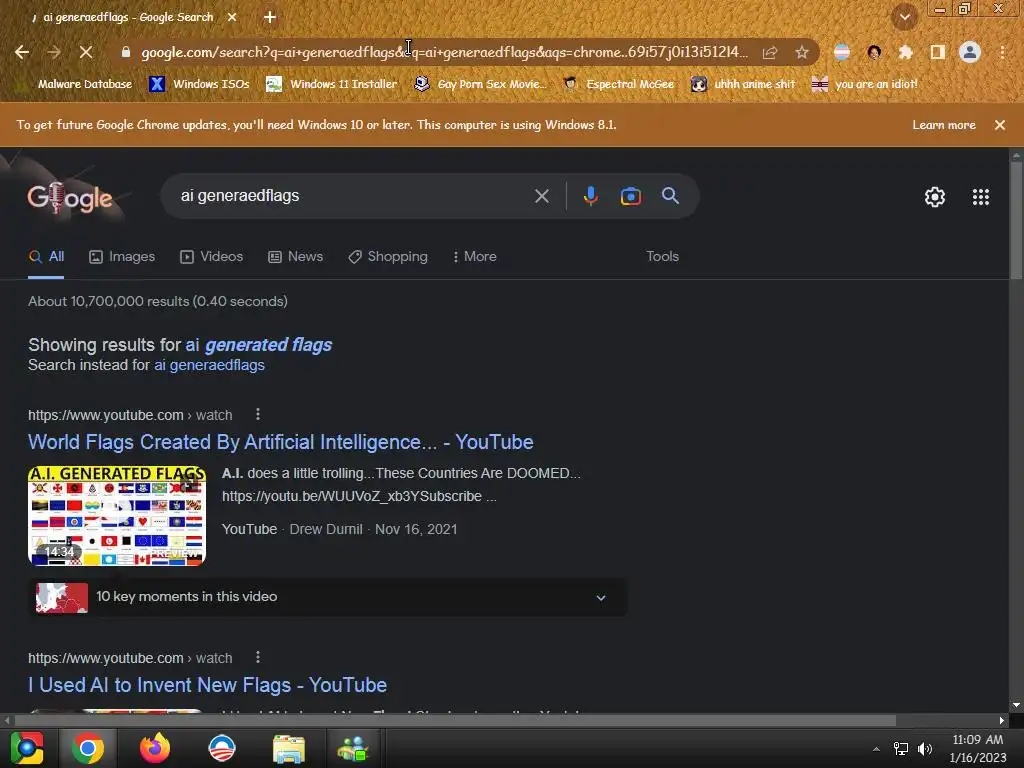The height and width of the screenshot is (768, 1024).
Task: Open Google quick settings gear
Action: coord(935,197)
